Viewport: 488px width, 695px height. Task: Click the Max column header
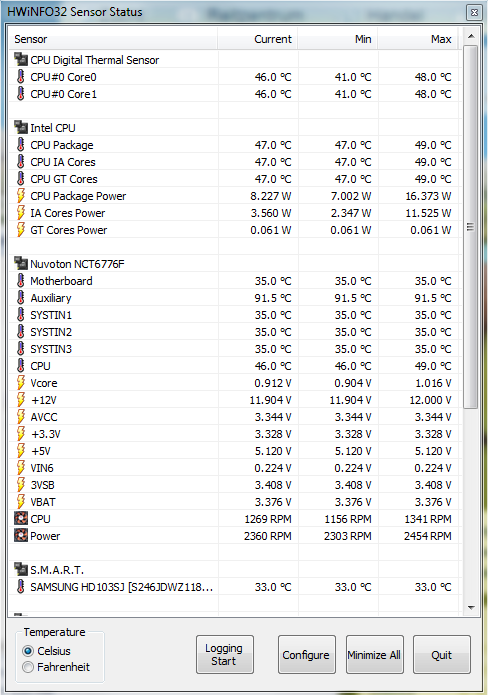pyautogui.click(x=418, y=39)
